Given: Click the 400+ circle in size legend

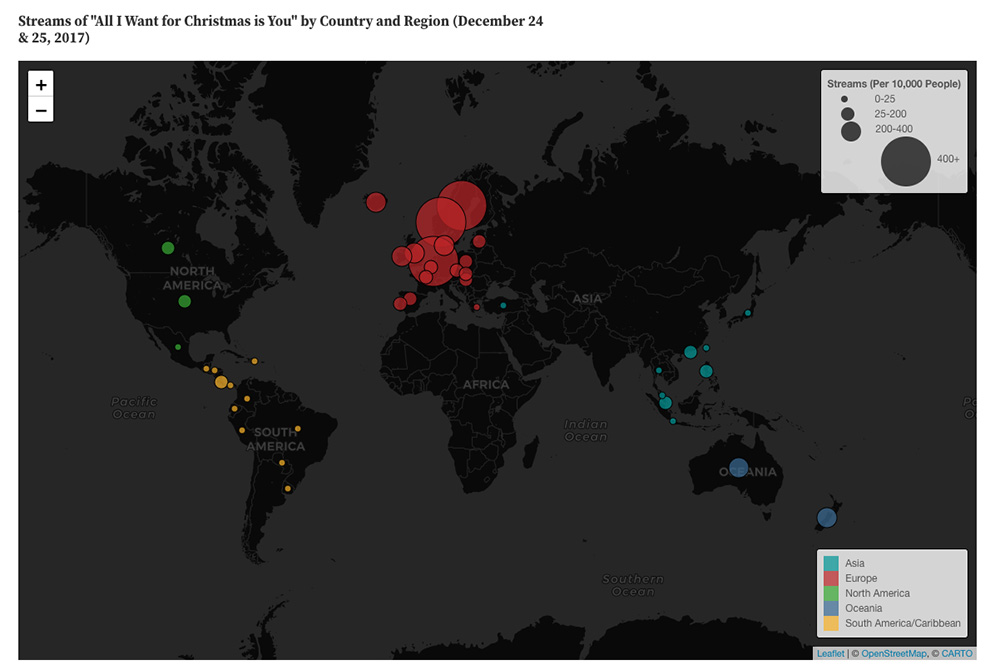Looking at the screenshot, I should pyautogui.click(x=907, y=161).
